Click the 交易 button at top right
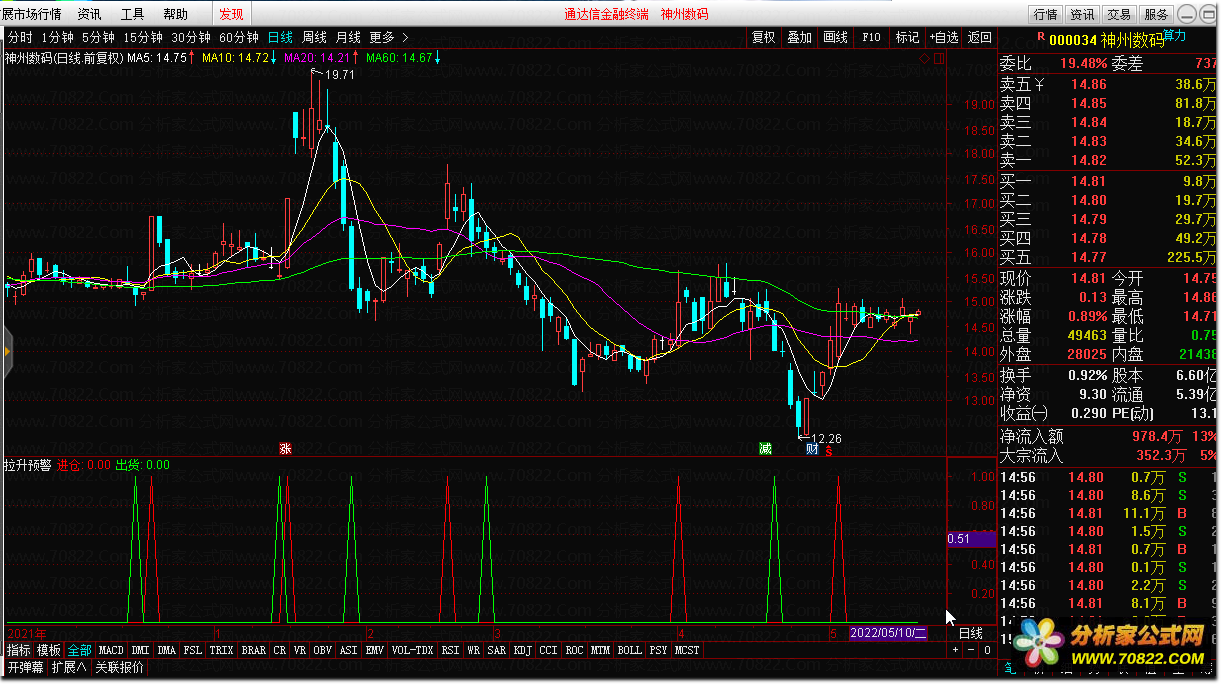Image resolution: width=1222 pixels, height=684 pixels. pos(1120,14)
